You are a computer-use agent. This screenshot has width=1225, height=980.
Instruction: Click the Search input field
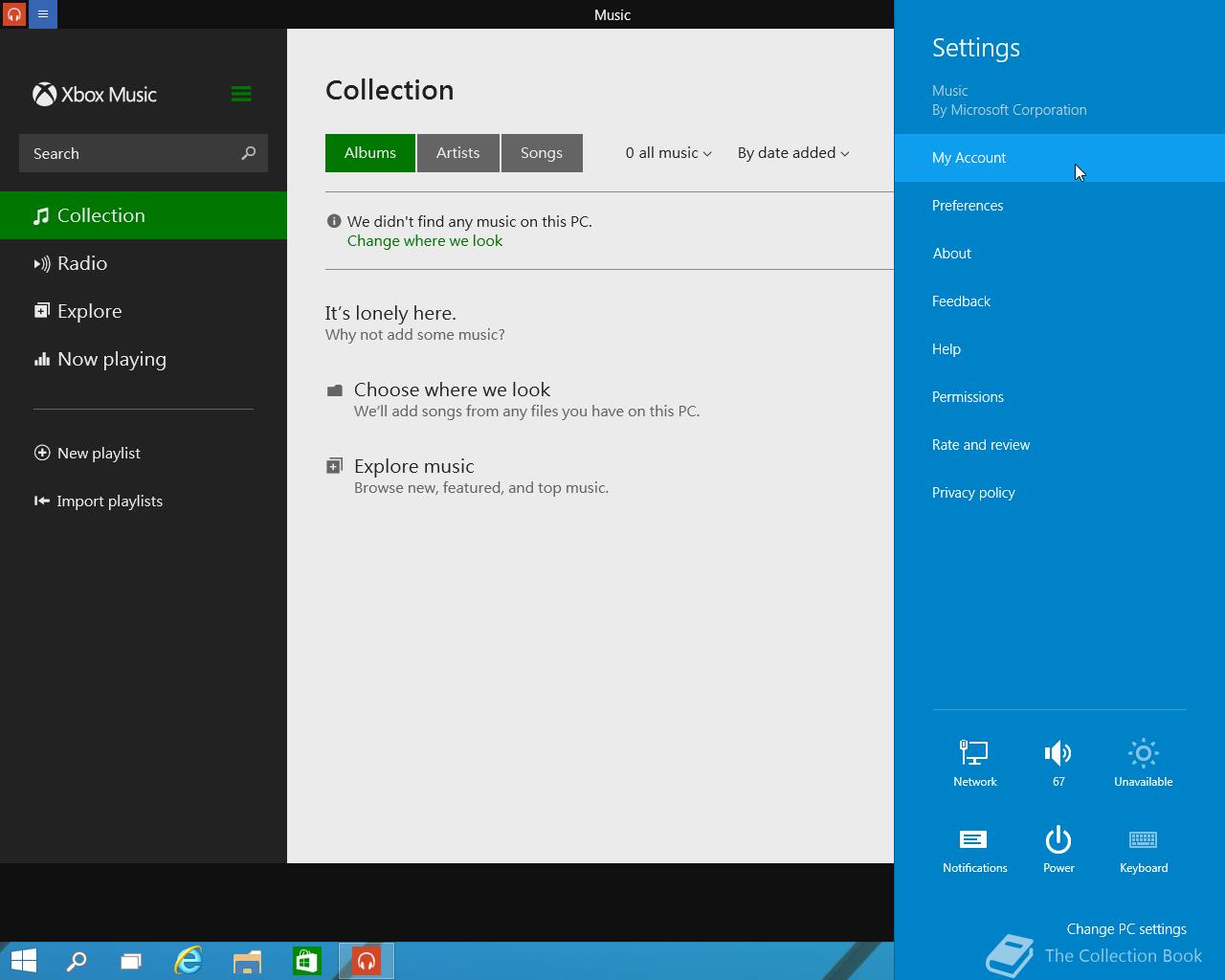144,153
